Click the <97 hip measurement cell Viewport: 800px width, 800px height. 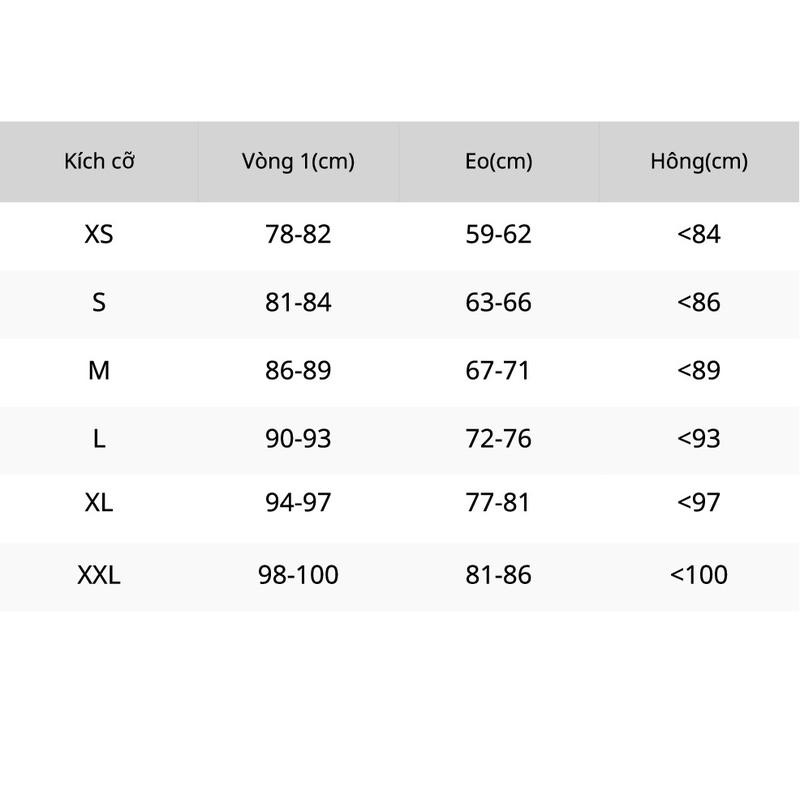coord(699,503)
